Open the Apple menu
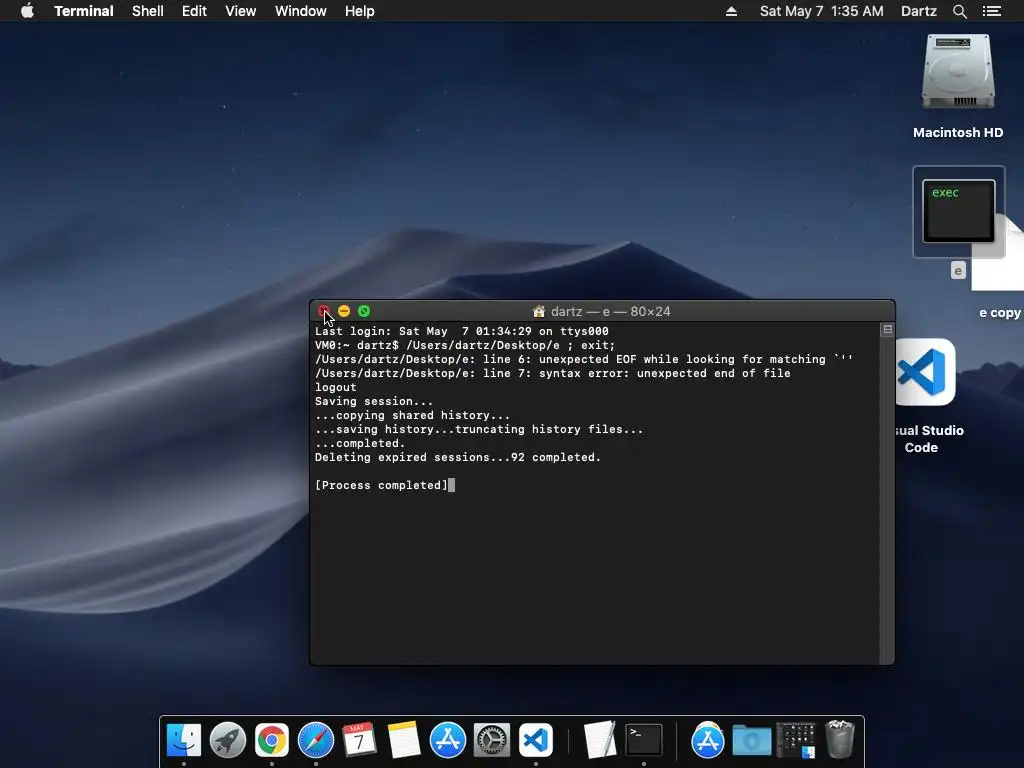1024x768 pixels. tap(27, 10)
